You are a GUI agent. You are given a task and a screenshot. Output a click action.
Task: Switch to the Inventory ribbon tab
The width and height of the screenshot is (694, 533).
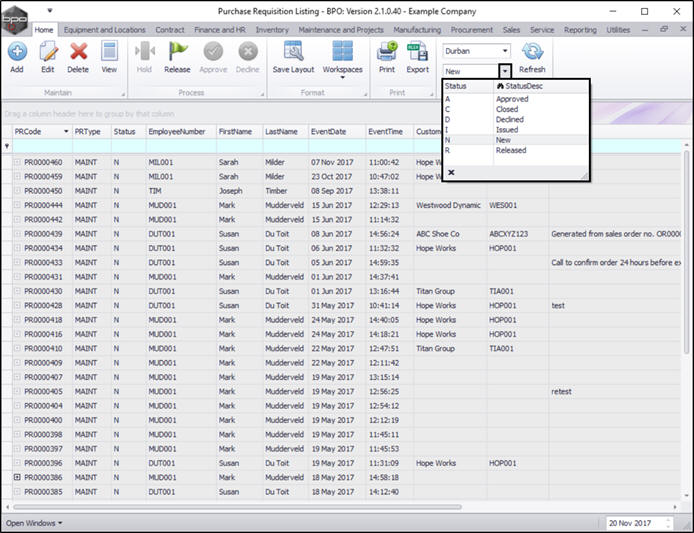(272, 30)
